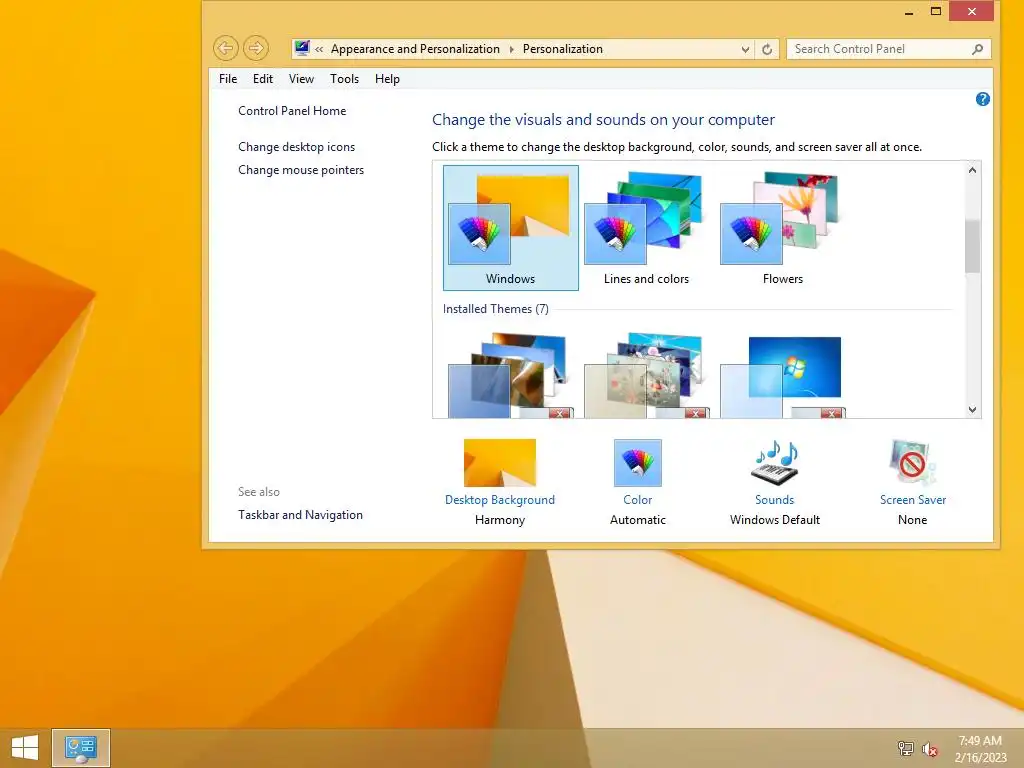Viewport: 1024px width, 768px height.
Task: Click the Forward navigation arrow
Action: pos(256,48)
